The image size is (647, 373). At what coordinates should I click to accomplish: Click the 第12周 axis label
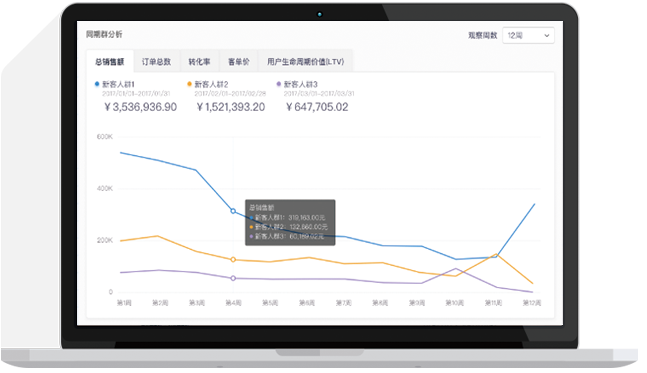tap(532, 303)
